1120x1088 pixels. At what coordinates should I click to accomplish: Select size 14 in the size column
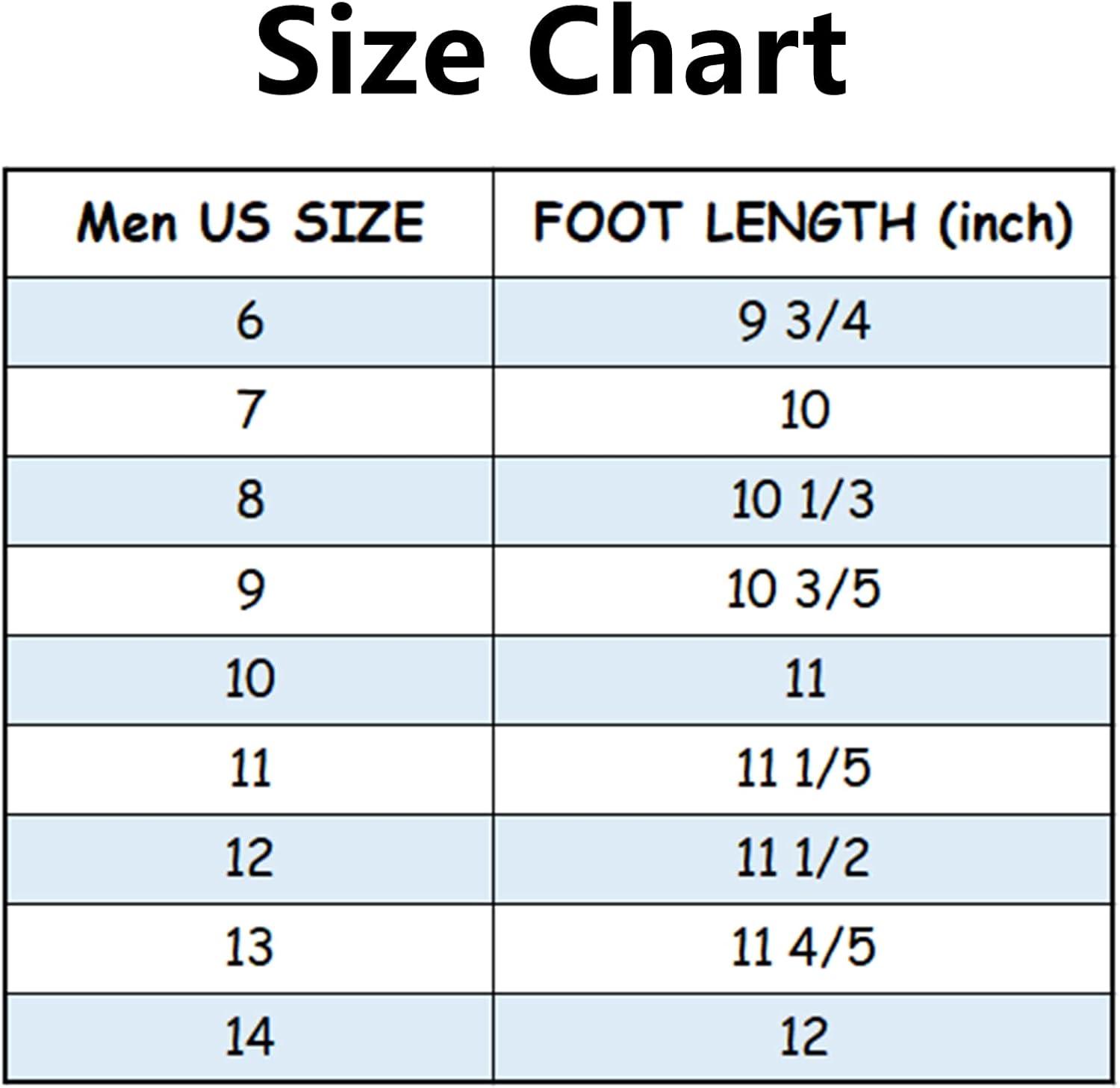pyautogui.click(x=250, y=1036)
